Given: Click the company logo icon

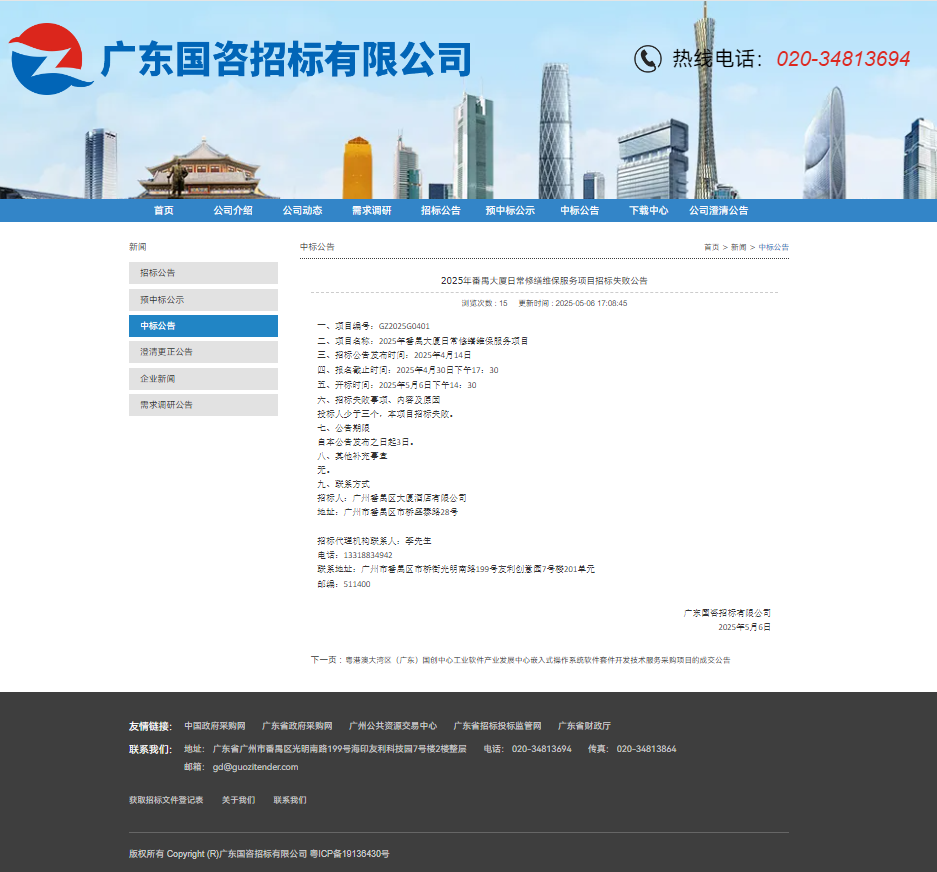Looking at the screenshot, I should coord(45,58).
